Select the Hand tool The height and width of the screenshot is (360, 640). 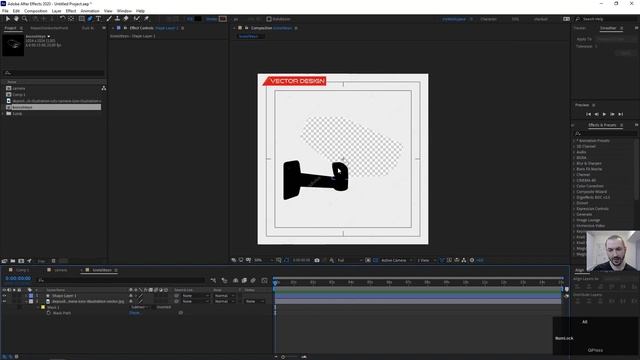(x=16, y=19)
